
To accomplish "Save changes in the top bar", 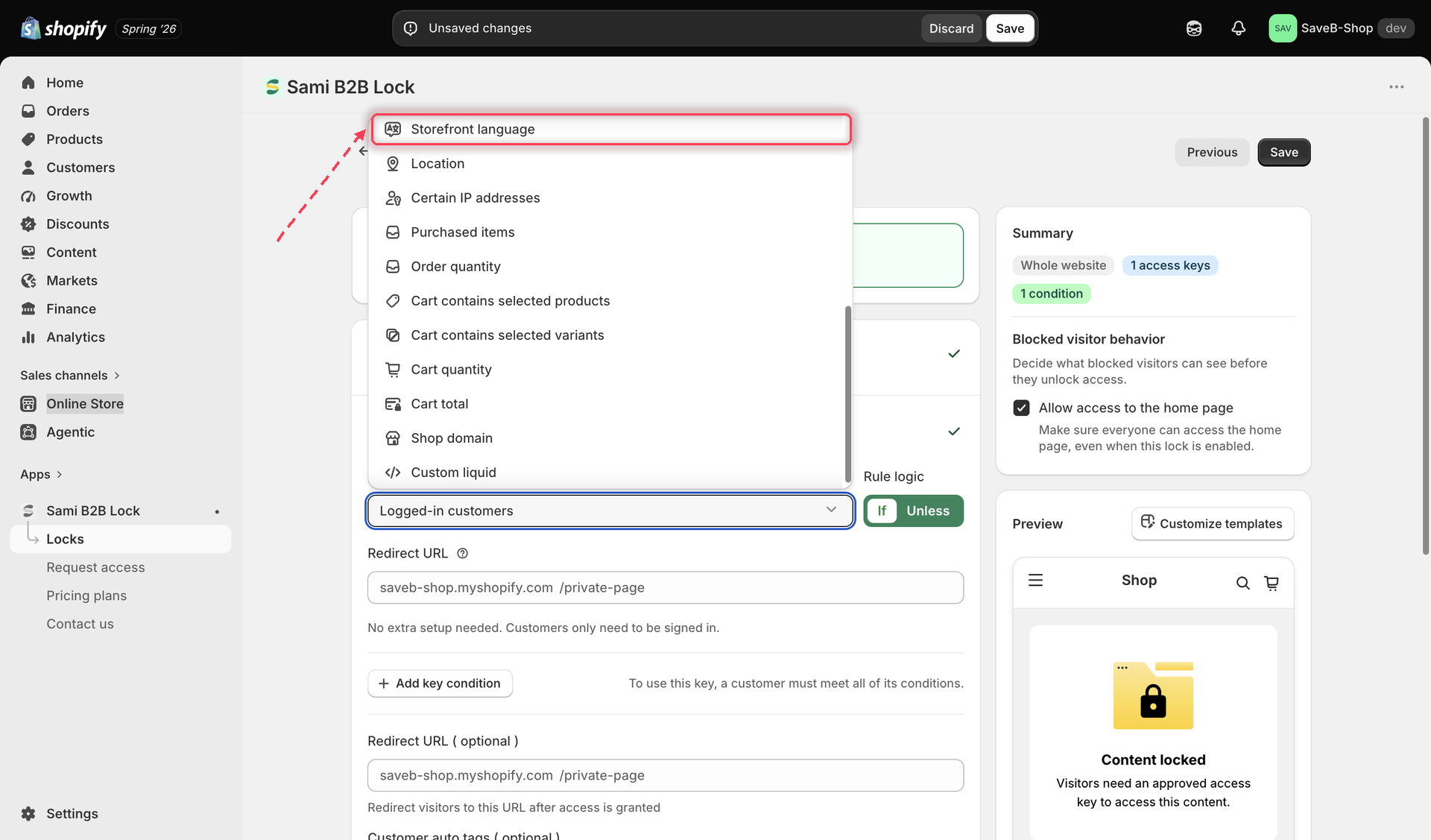I will pos(1010,28).
